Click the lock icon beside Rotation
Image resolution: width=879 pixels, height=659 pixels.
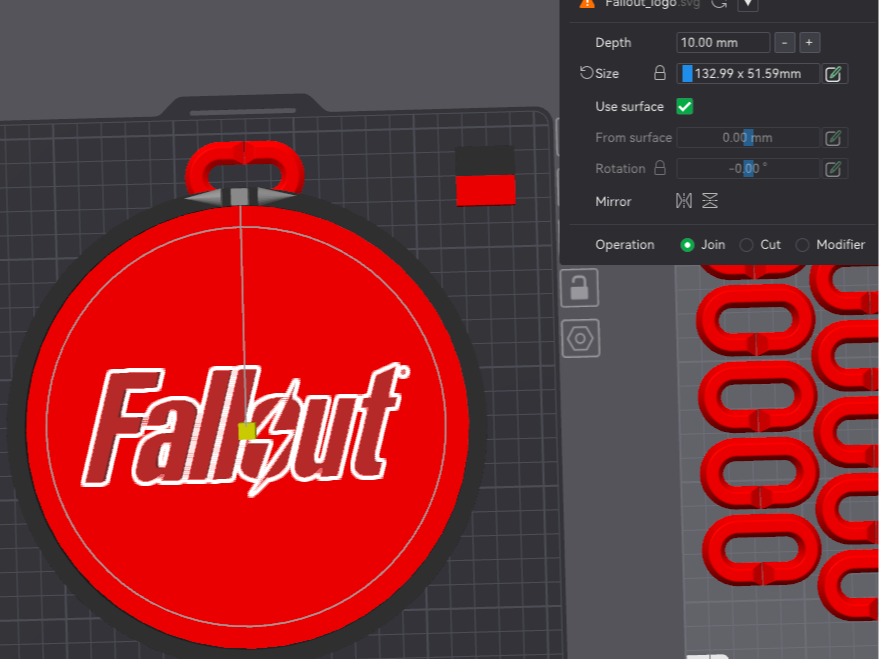point(659,168)
